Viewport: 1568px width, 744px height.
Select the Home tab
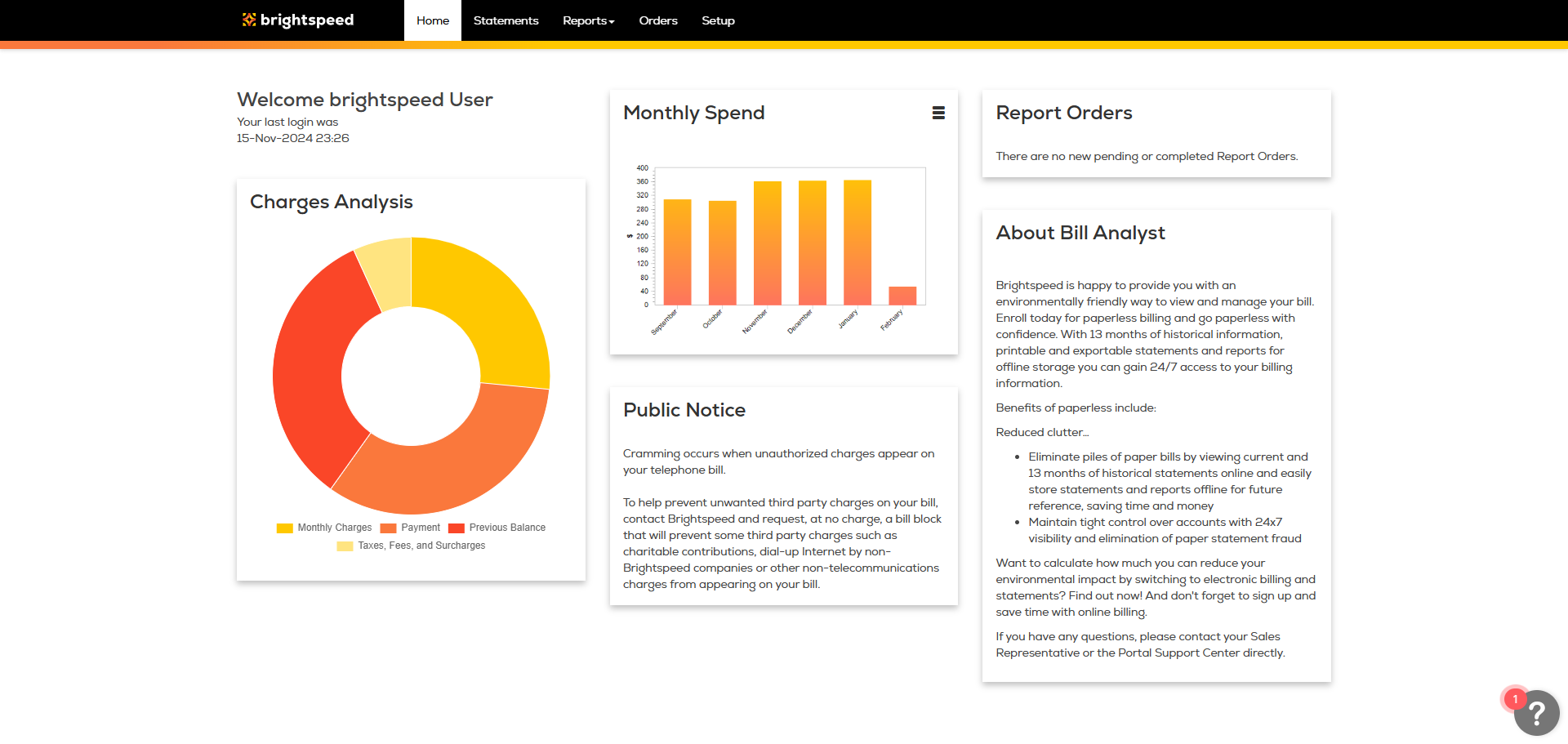pos(433,20)
